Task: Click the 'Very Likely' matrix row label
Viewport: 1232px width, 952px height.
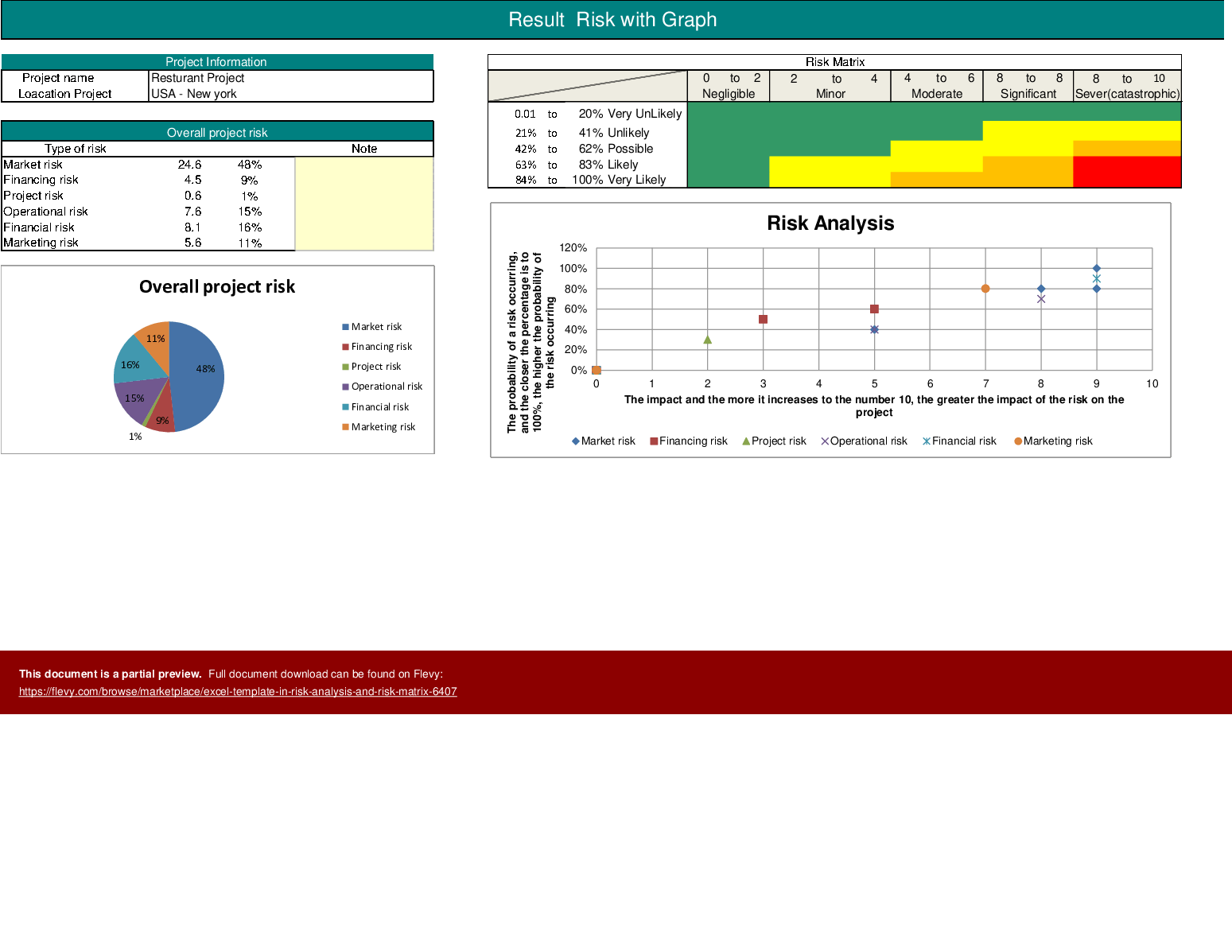Action: coord(637,180)
